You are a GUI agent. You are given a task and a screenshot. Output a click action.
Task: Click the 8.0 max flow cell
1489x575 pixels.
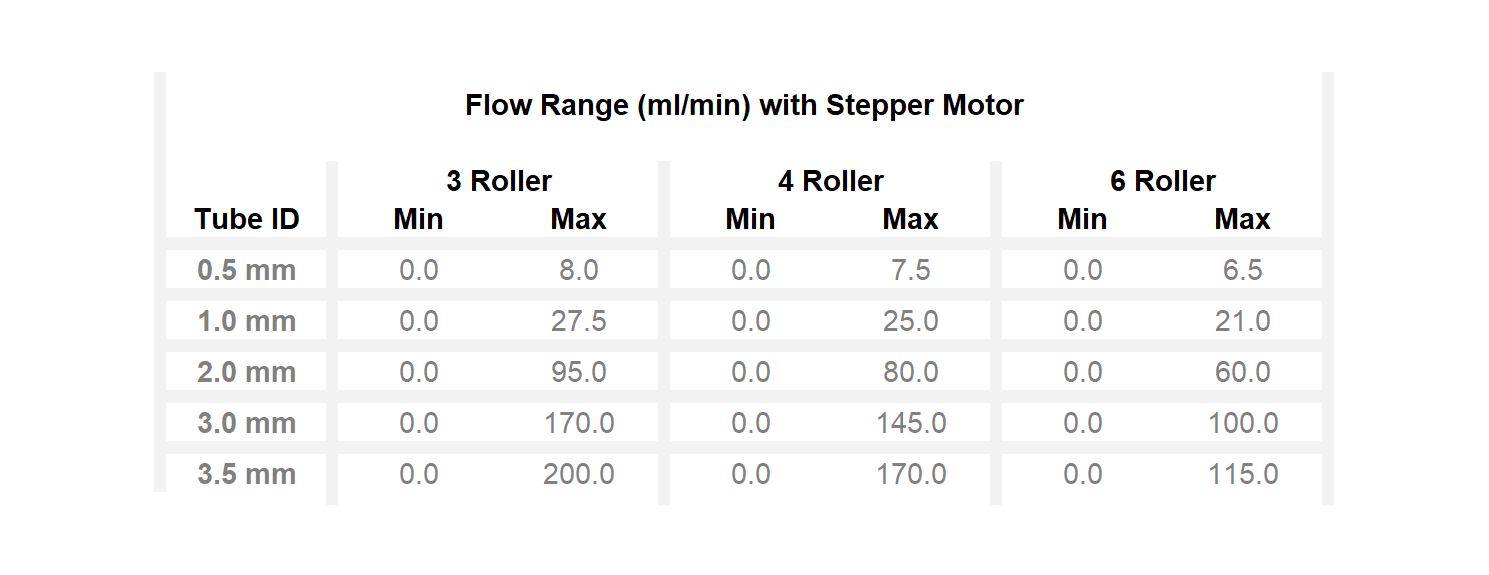click(x=579, y=270)
